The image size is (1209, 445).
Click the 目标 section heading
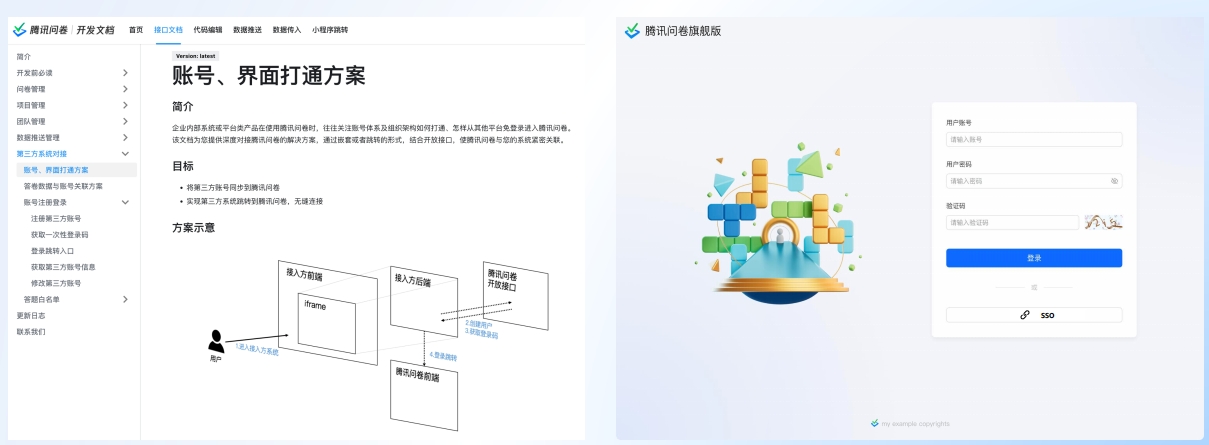coord(183,166)
